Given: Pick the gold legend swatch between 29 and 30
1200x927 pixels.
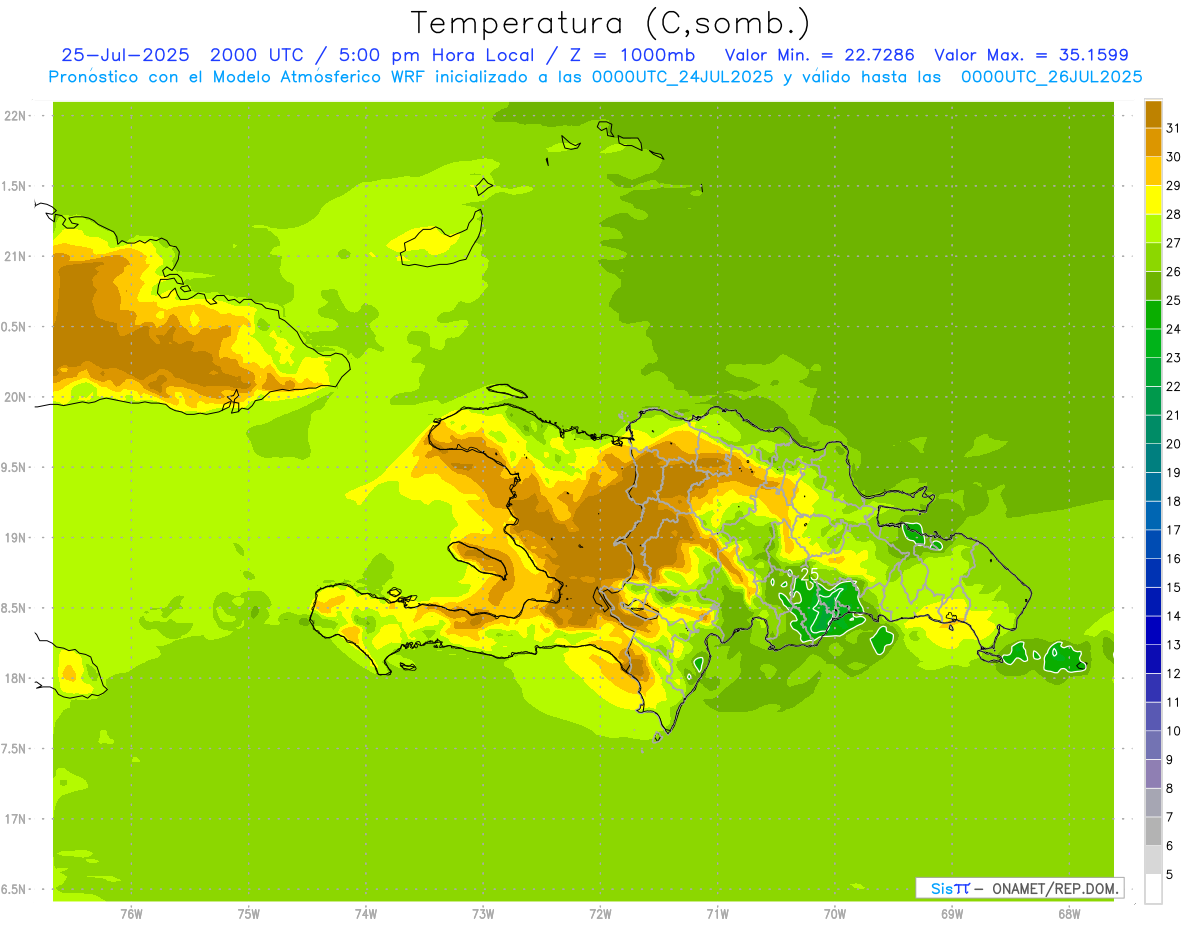Looking at the screenshot, I should pos(1153,171).
